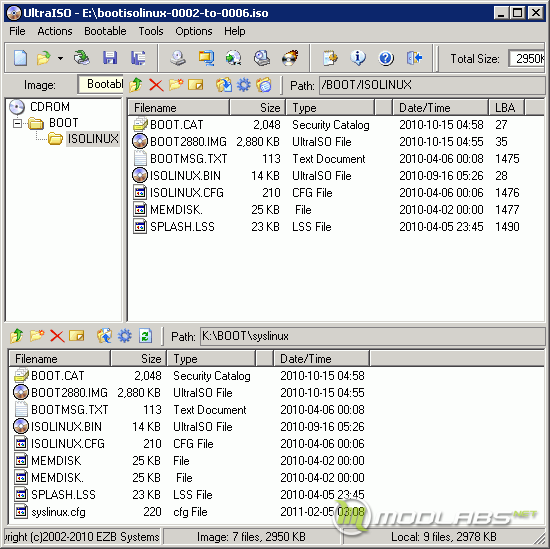The height and width of the screenshot is (549, 550).
Task: Select BOOTMSG.TXT in the image file list
Action: tap(189, 159)
